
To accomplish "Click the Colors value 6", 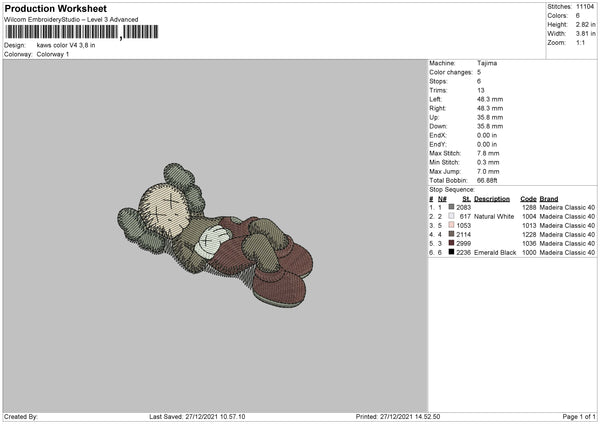I will click(578, 16).
